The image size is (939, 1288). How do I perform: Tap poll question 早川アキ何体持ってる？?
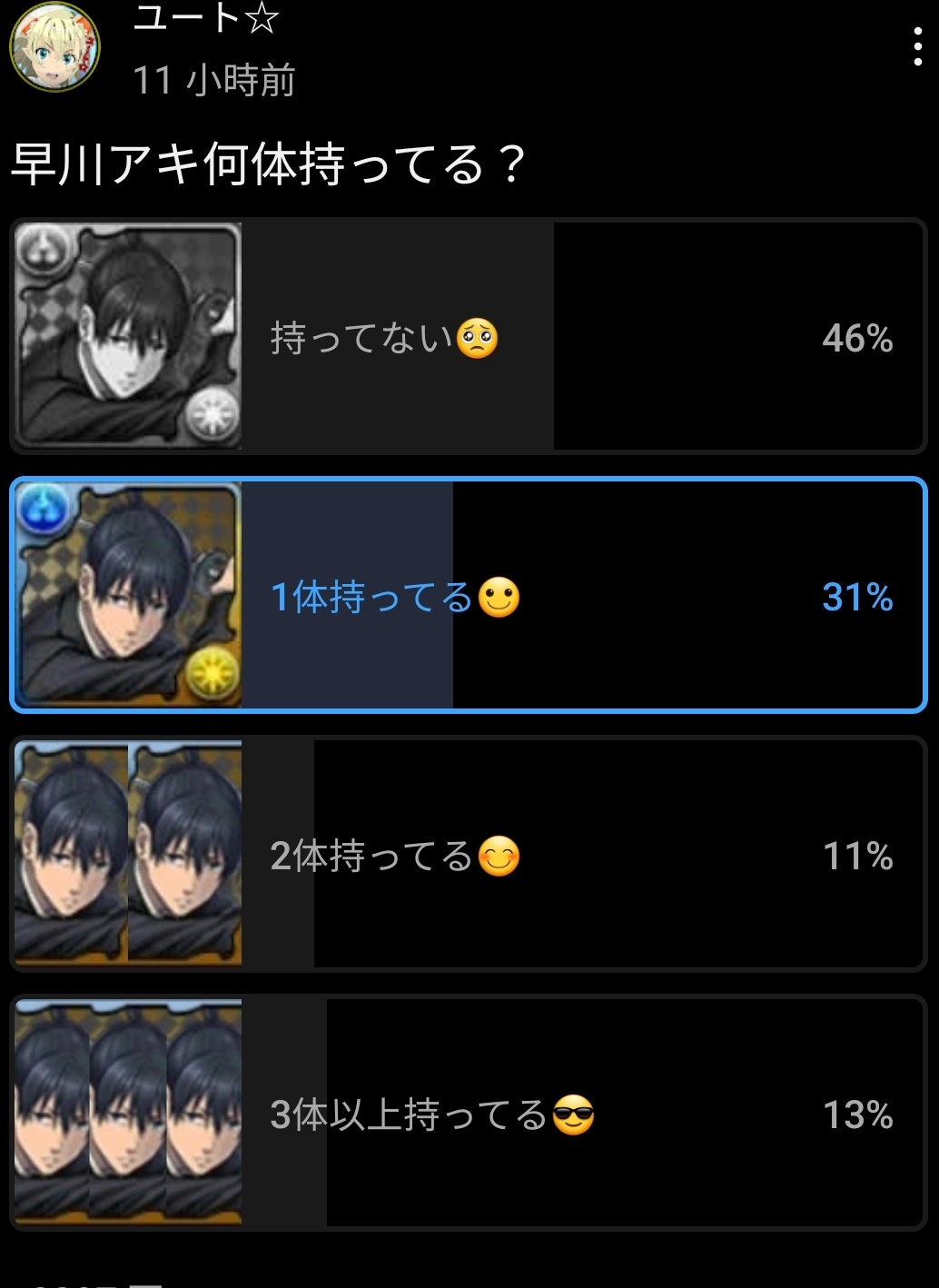[269, 164]
